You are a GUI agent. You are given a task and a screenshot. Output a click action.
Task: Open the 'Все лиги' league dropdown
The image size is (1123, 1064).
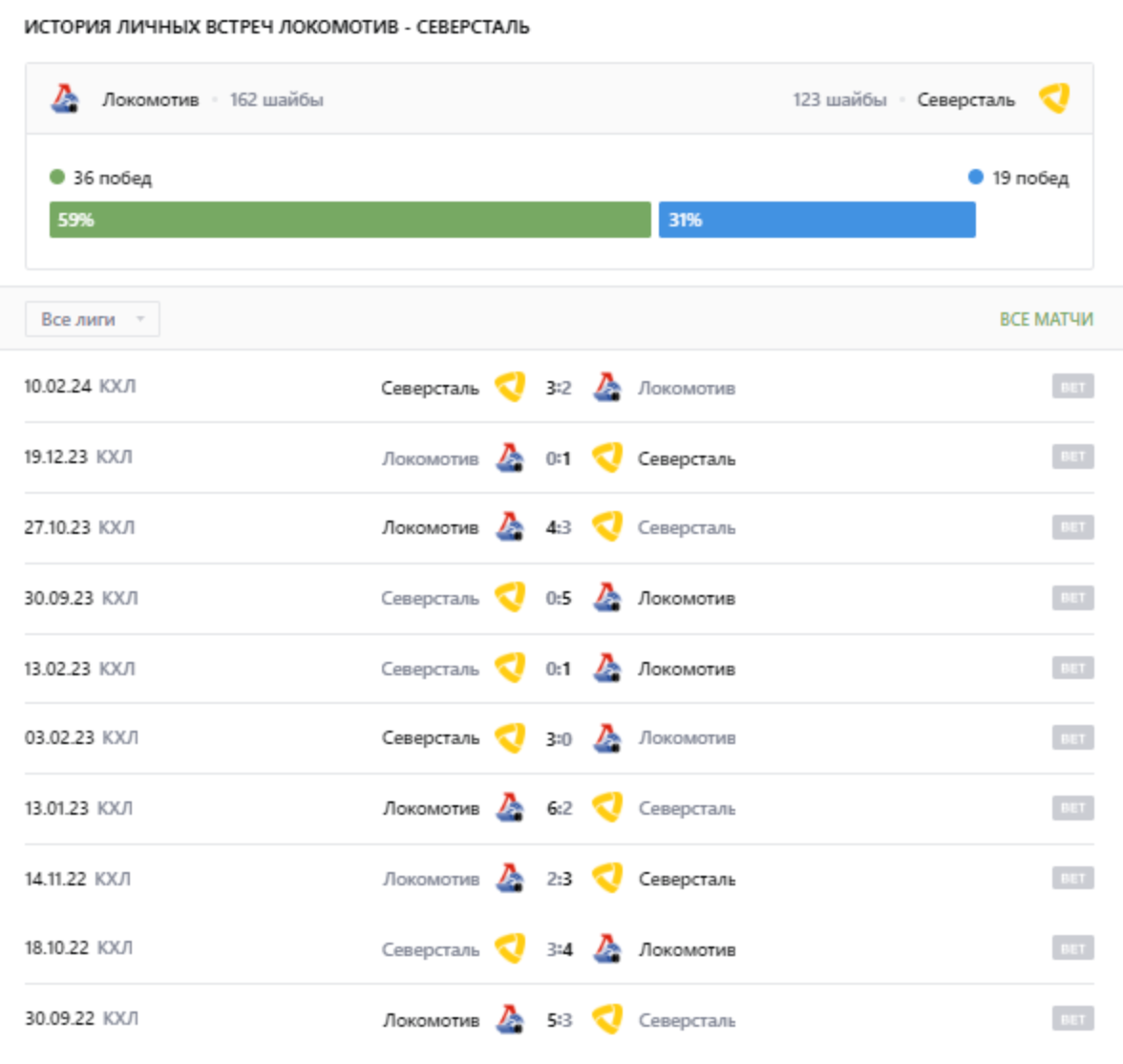tap(93, 319)
